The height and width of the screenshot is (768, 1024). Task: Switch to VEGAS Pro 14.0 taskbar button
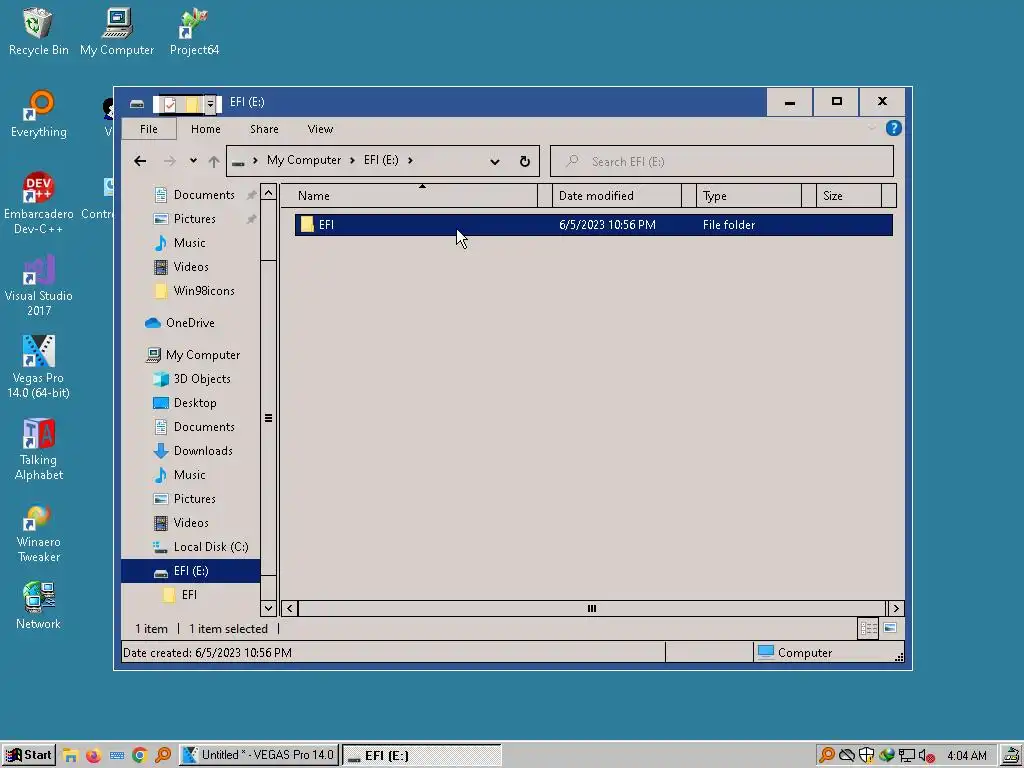coord(259,756)
